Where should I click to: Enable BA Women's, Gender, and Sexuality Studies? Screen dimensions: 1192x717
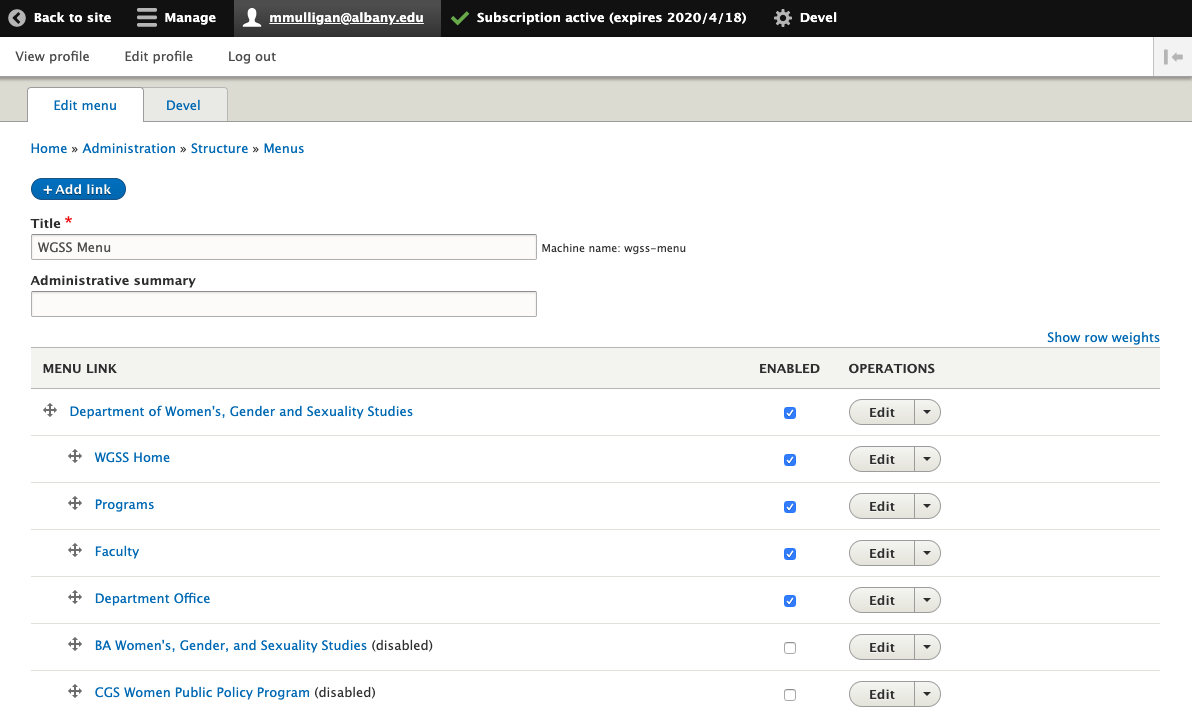point(790,648)
